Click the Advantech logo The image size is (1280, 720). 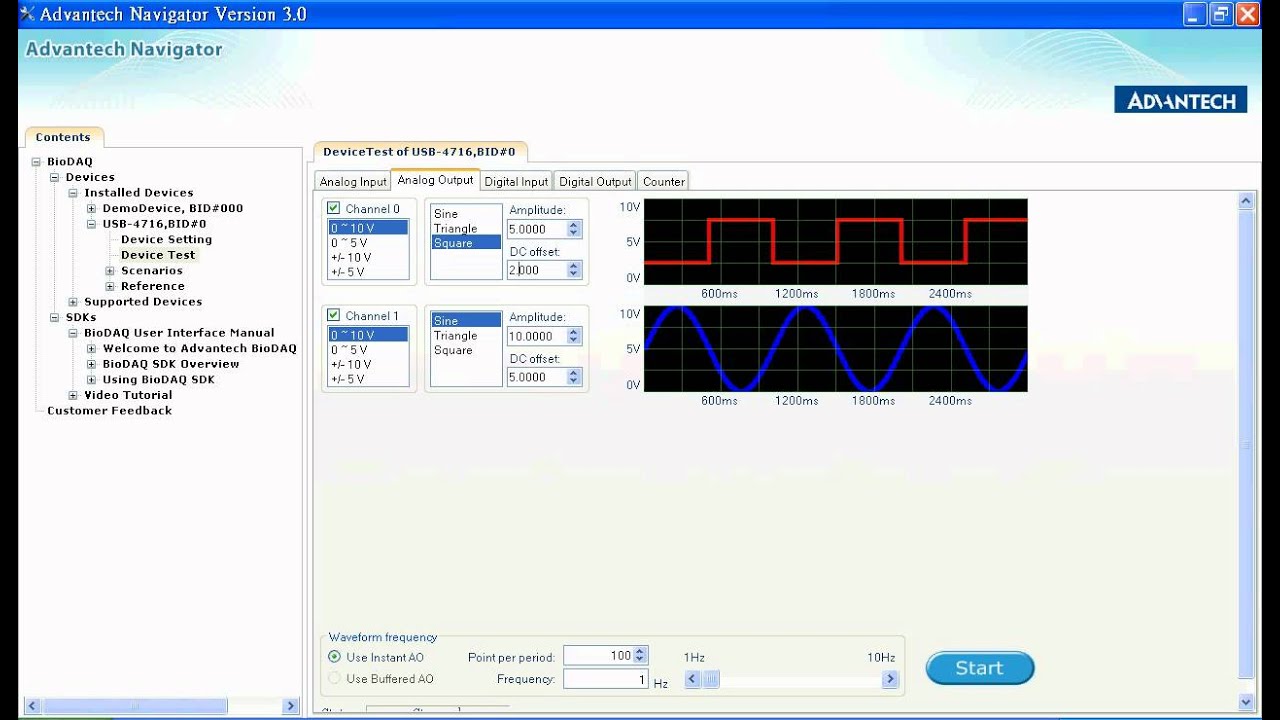[1181, 100]
